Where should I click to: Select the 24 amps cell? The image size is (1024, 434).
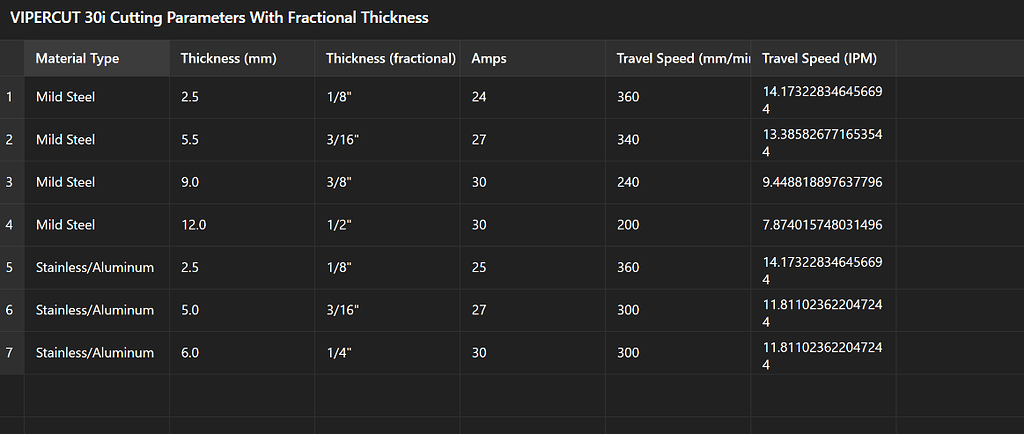point(479,98)
